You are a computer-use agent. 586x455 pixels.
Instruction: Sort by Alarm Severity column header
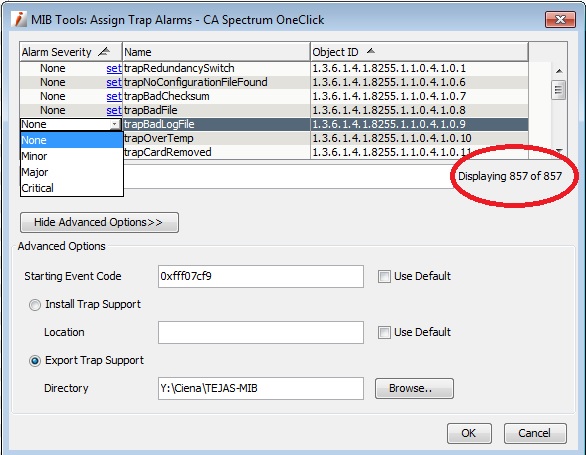pyautogui.click(x=71, y=52)
